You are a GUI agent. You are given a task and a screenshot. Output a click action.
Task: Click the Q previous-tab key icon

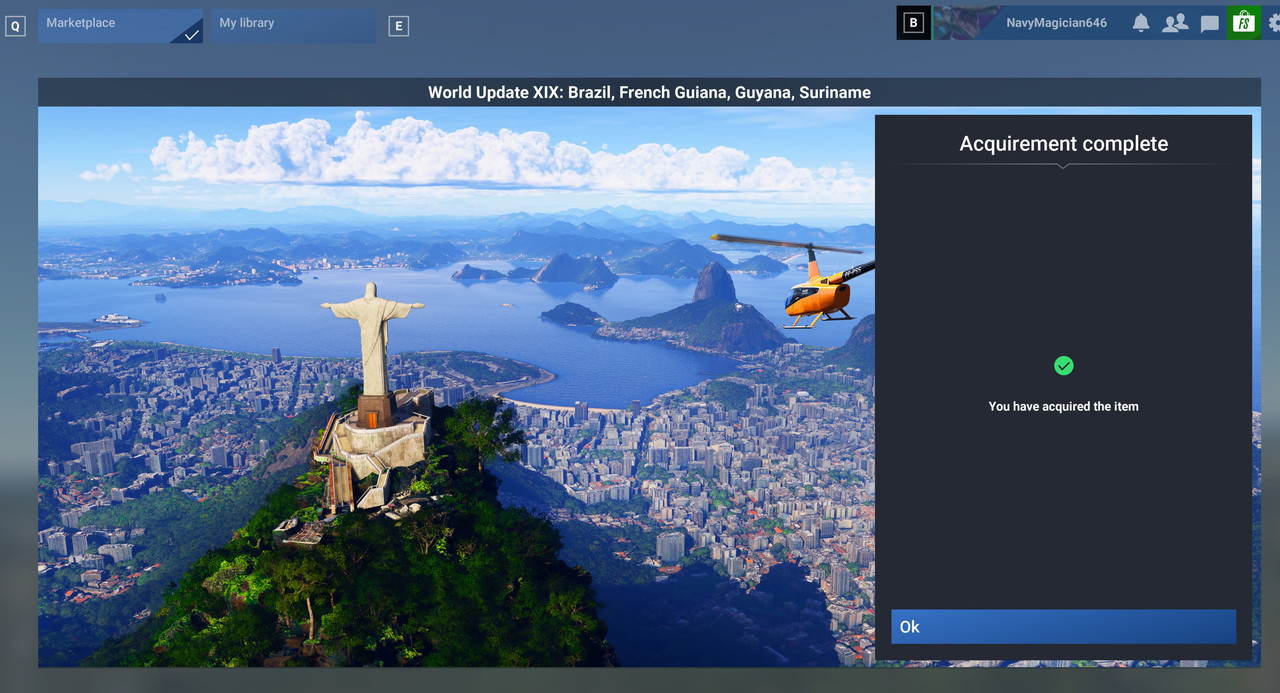(15, 27)
